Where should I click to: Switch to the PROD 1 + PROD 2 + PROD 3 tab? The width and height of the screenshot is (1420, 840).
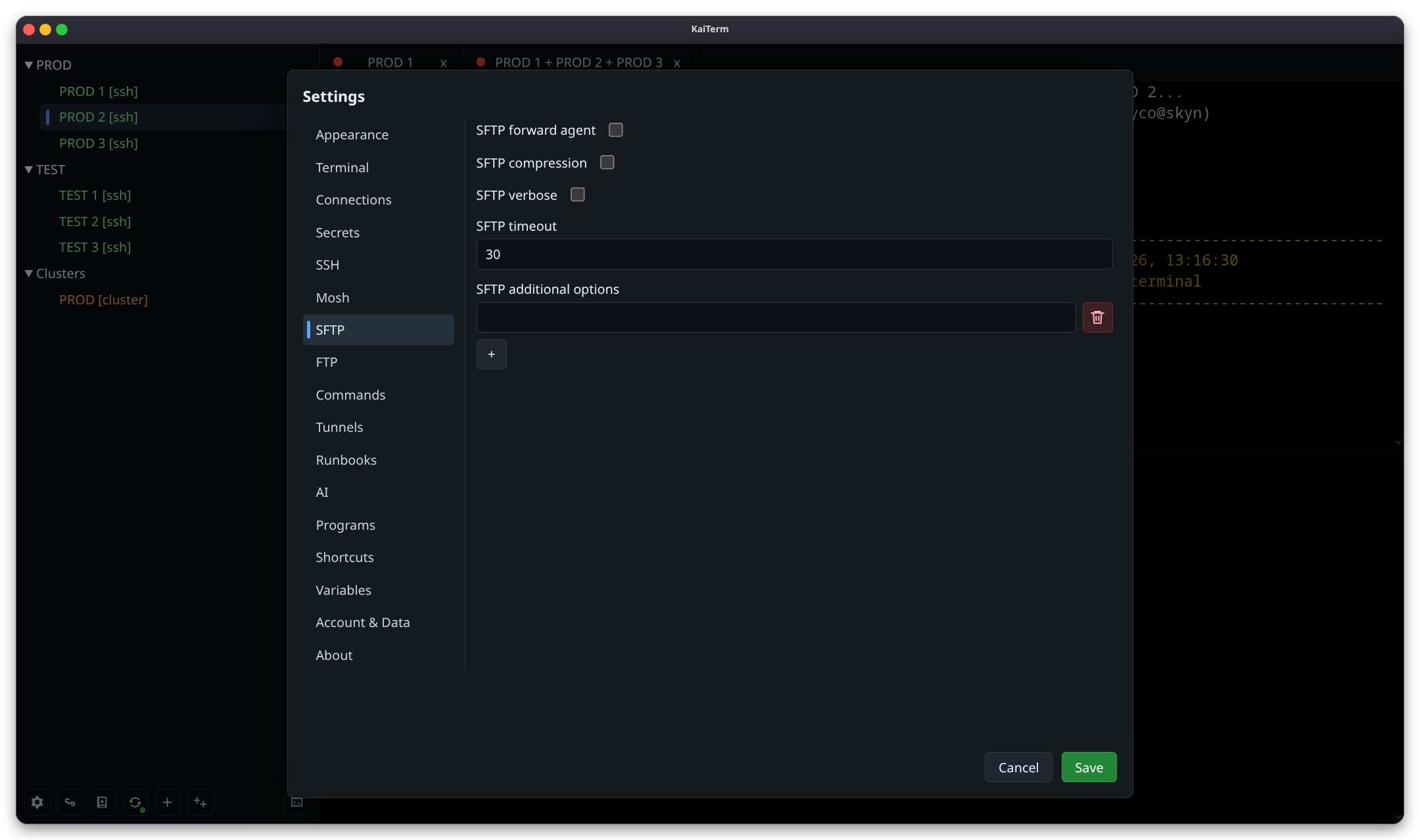click(579, 62)
